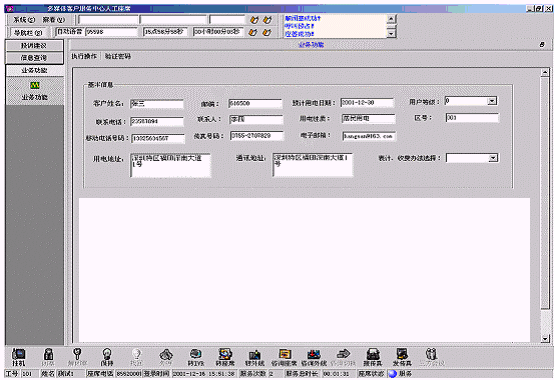Click the 挂机 hang-up icon in bottom toolbar
Screen dimensions: 554x380
[x=18, y=357]
